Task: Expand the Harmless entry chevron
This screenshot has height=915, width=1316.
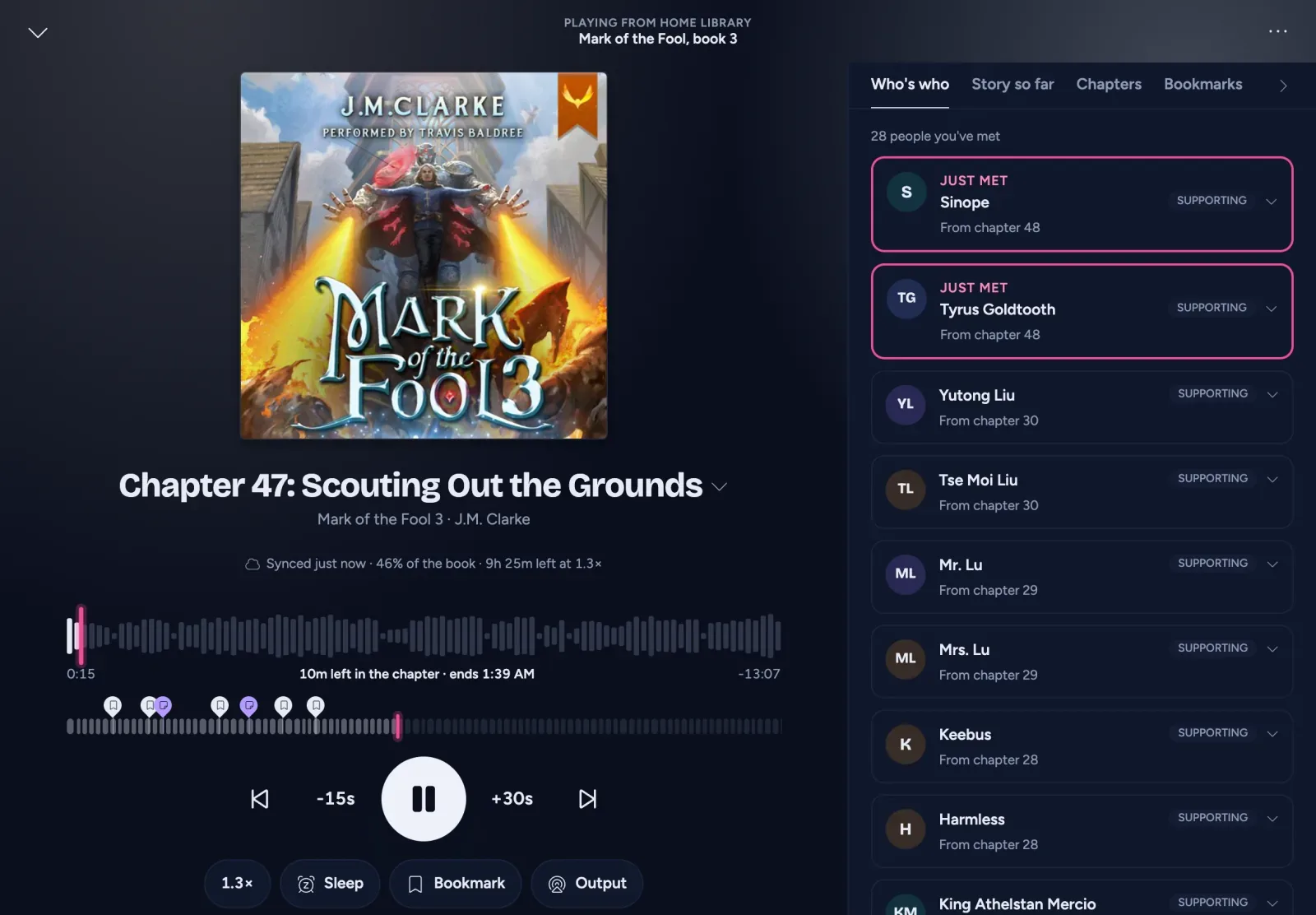Action: click(x=1272, y=819)
